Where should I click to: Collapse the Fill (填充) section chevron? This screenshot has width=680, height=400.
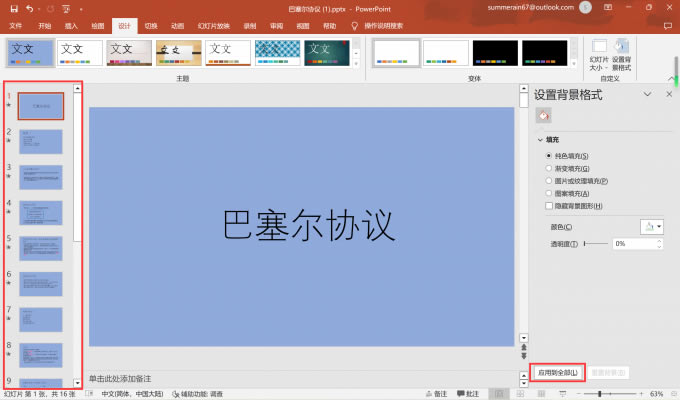tap(541, 140)
